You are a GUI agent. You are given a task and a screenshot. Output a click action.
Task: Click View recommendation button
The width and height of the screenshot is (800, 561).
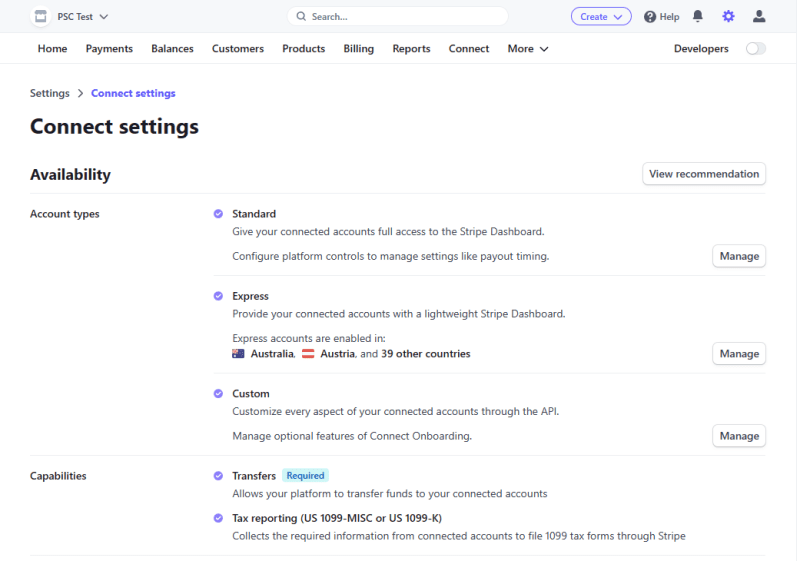point(704,174)
